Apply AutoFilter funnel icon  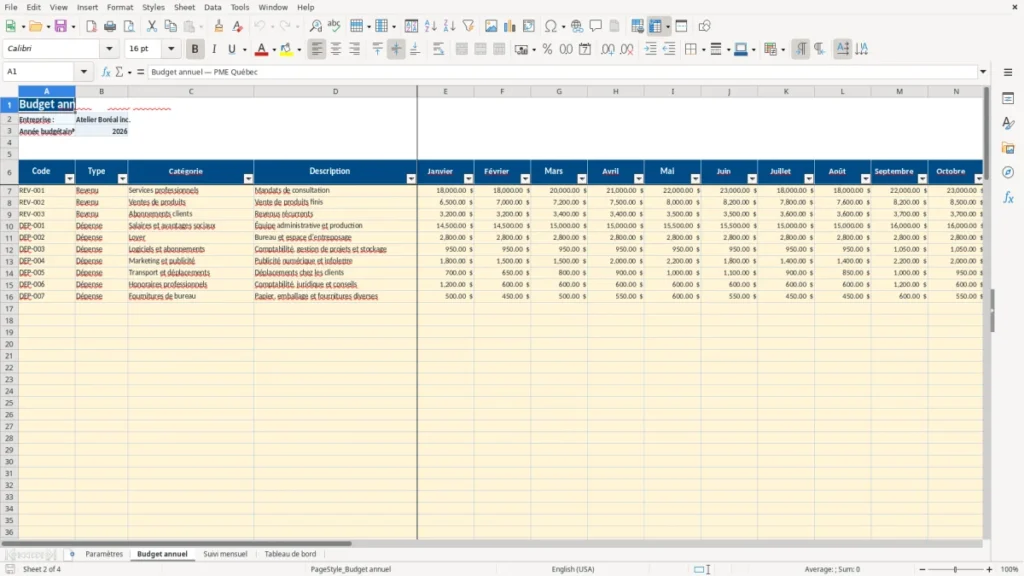click(468, 26)
